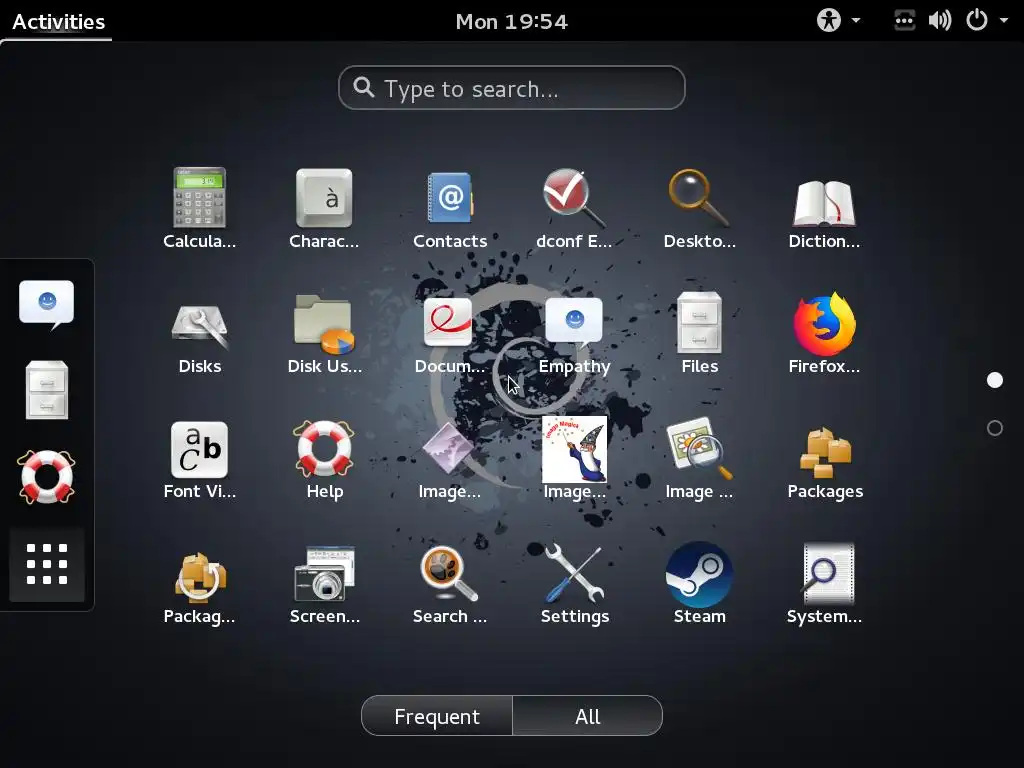Open Files from the dock
Image resolution: width=1024 pixels, height=768 pixels.
pos(46,390)
